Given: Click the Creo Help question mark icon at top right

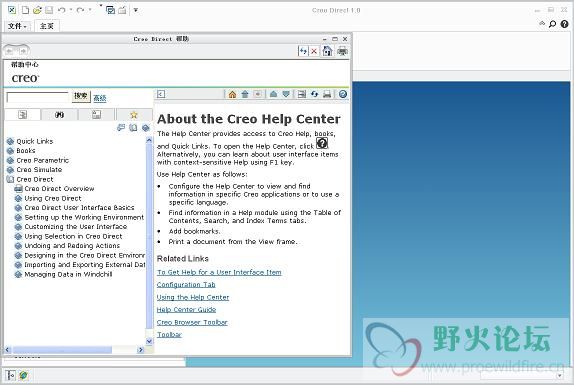Looking at the screenshot, I should point(564,24).
